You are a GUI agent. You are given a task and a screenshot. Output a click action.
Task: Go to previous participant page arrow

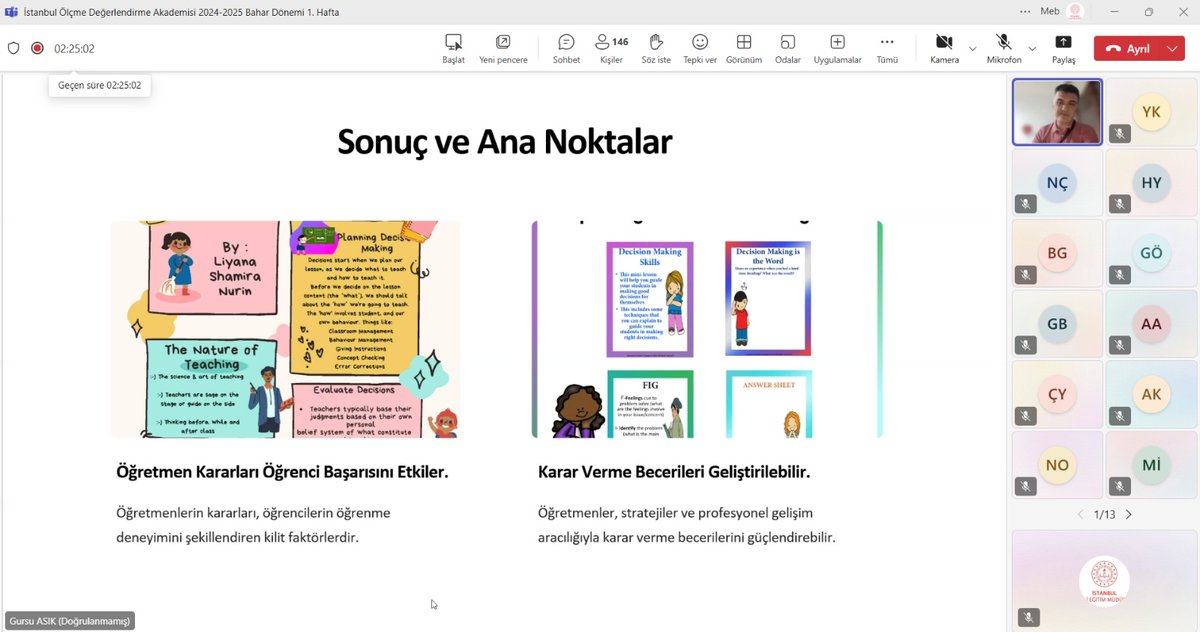click(1080, 514)
